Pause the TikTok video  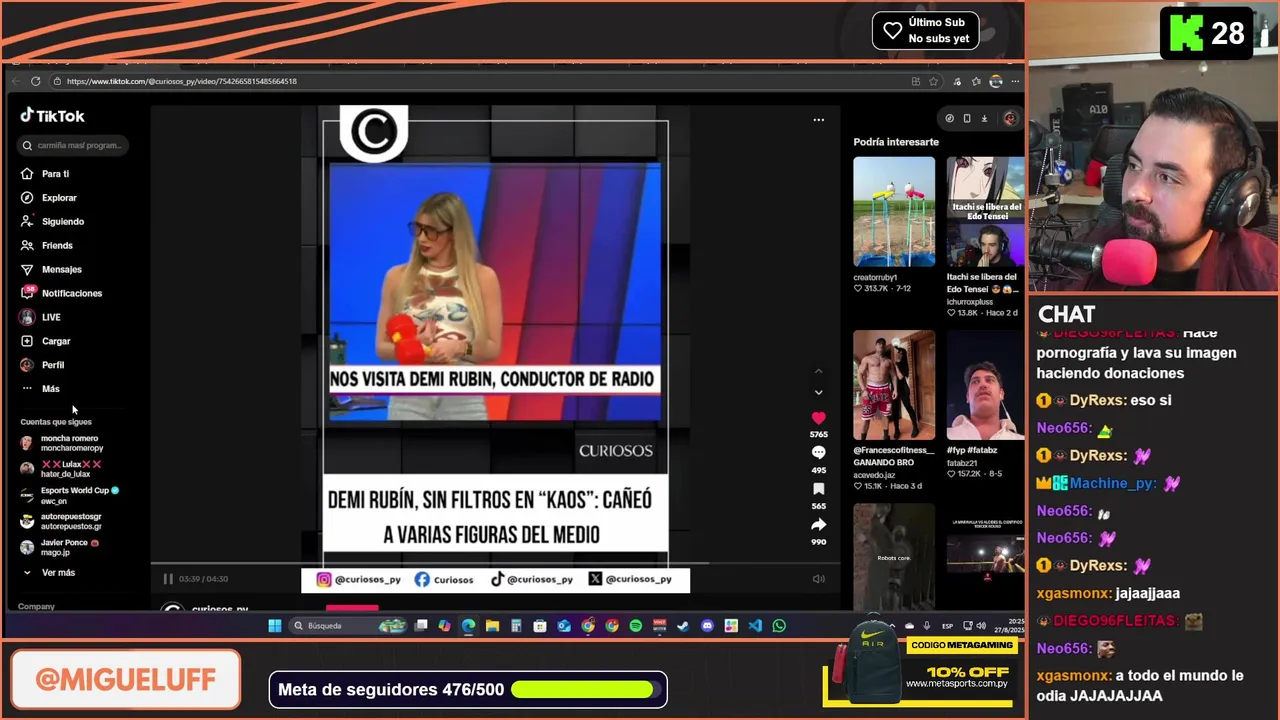click(168, 579)
